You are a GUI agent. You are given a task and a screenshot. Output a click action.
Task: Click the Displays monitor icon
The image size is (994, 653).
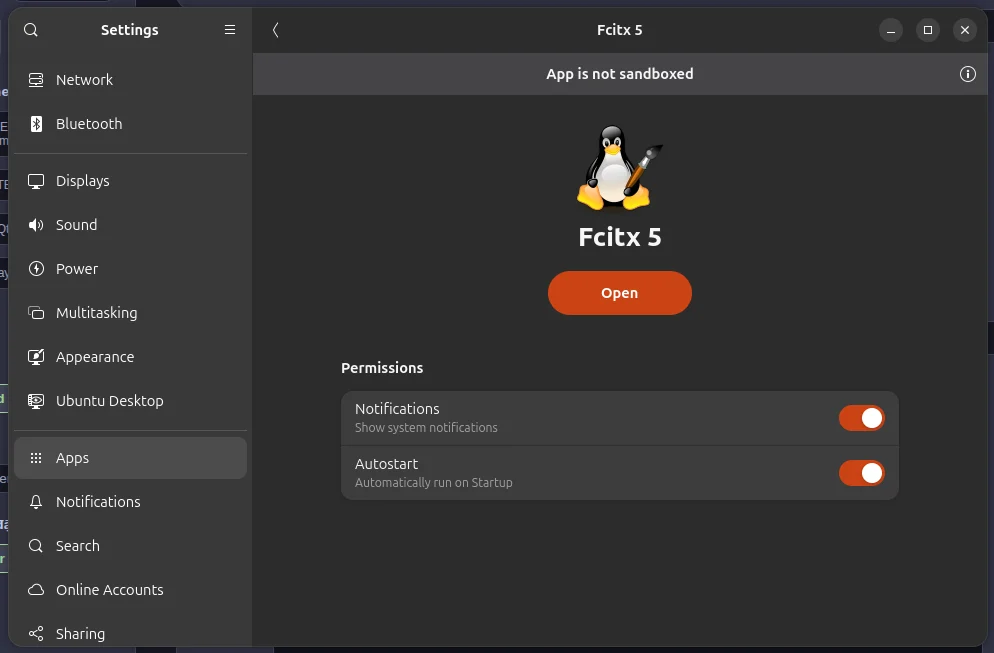(36, 181)
